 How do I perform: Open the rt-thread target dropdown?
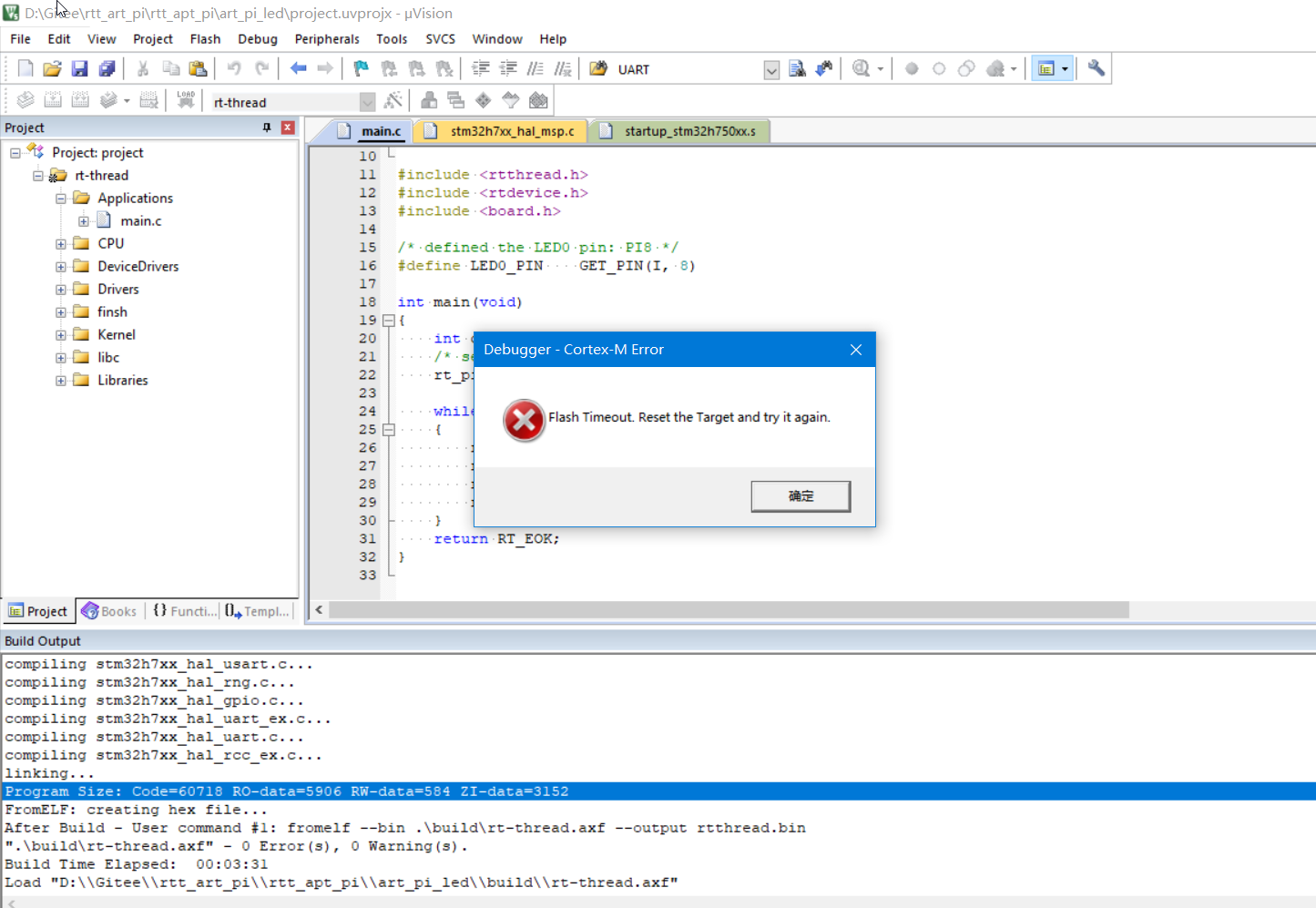point(367,102)
